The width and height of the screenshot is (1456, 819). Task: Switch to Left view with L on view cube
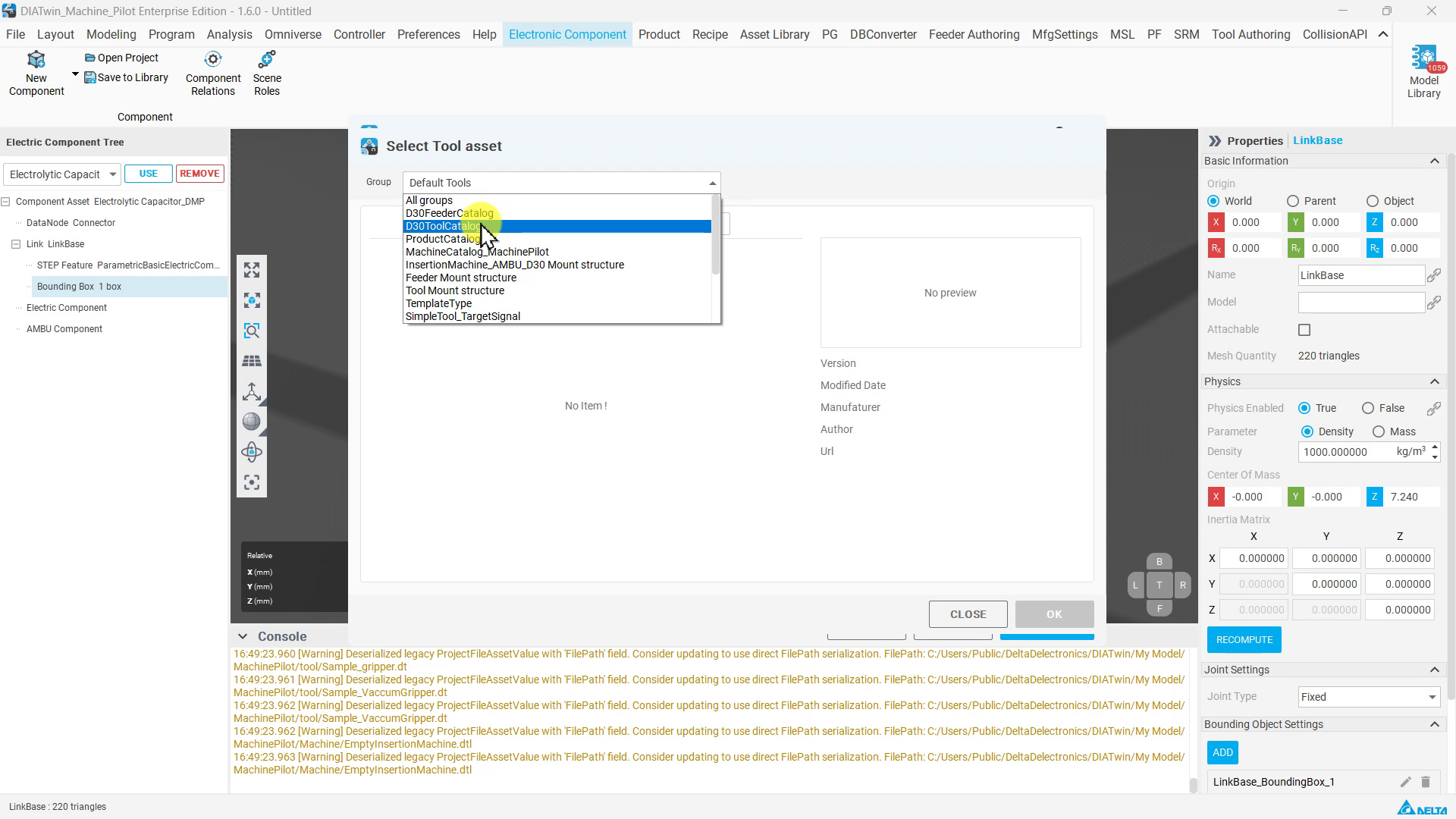pos(1135,585)
